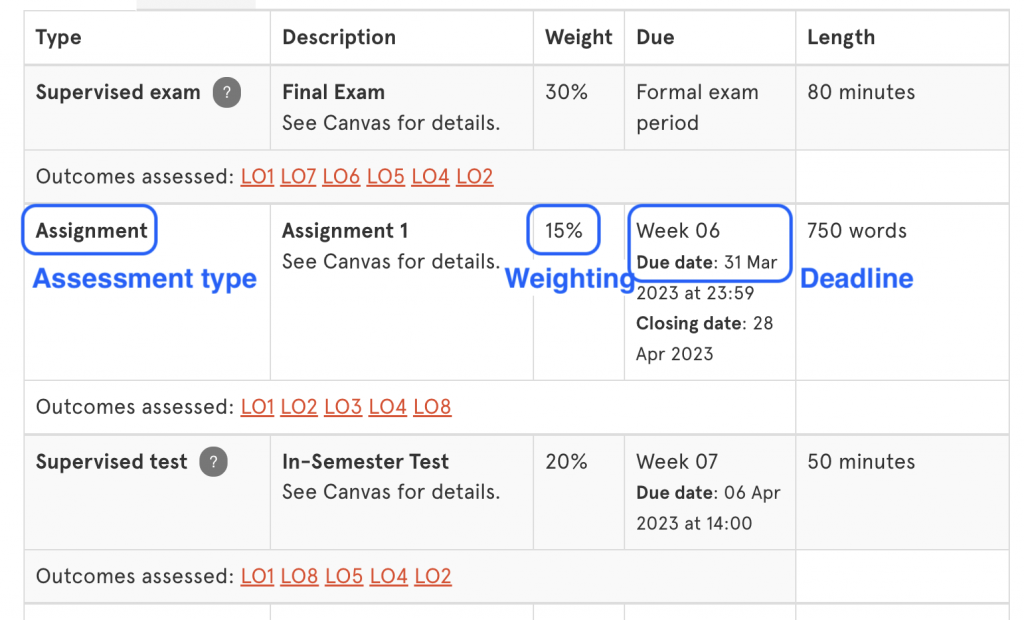Viewport: 1024px width, 620px height.
Task: Click the help icon beside Supervised exam
Action: coord(227,92)
